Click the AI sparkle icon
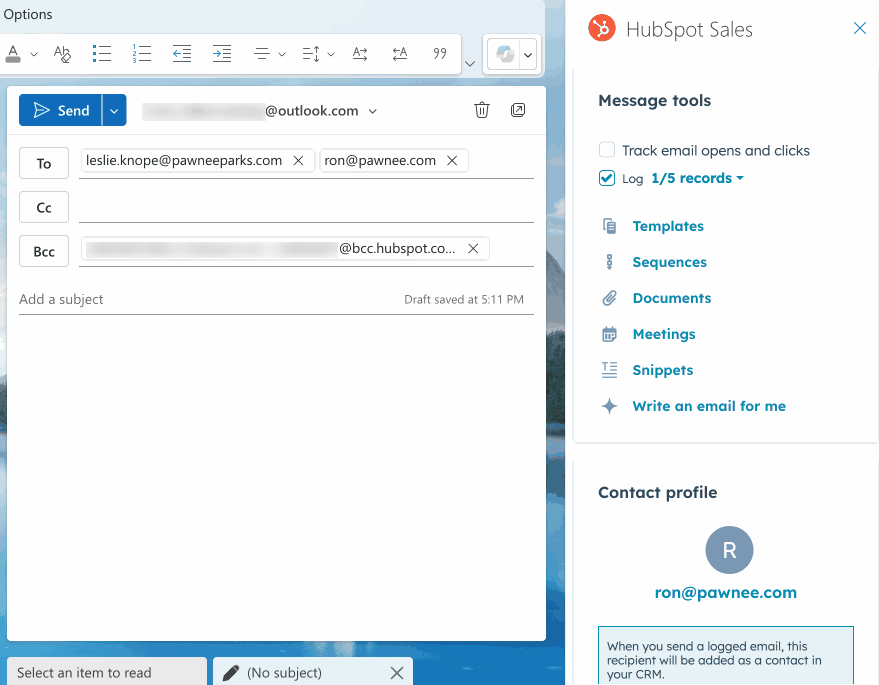The width and height of the screenshot is (879, 685). pos(609,406)
